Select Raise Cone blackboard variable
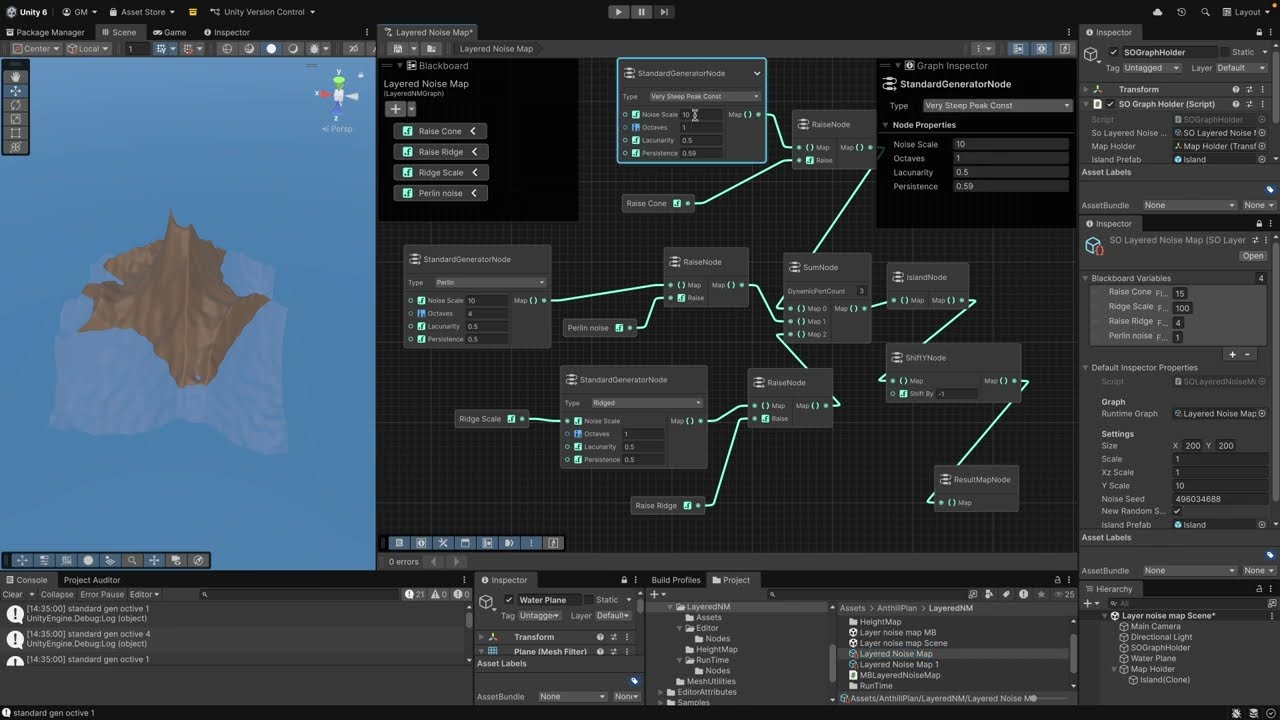The width and height of the screenshot is (1280, 720). [440, 131]
